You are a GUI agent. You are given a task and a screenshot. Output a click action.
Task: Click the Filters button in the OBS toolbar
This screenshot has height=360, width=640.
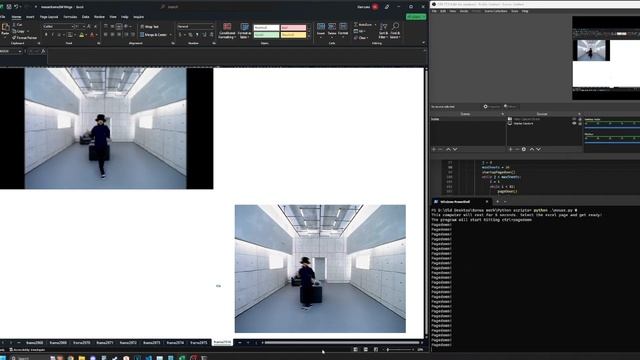pos(510,107)
